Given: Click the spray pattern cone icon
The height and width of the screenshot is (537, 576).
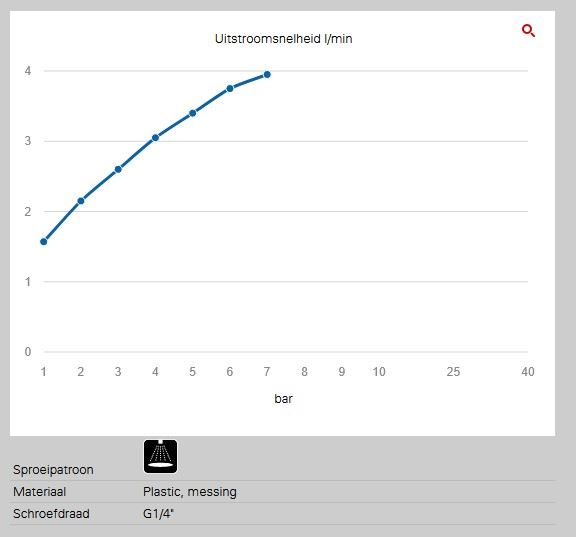Looking at the screenshot, I should 161,457.
